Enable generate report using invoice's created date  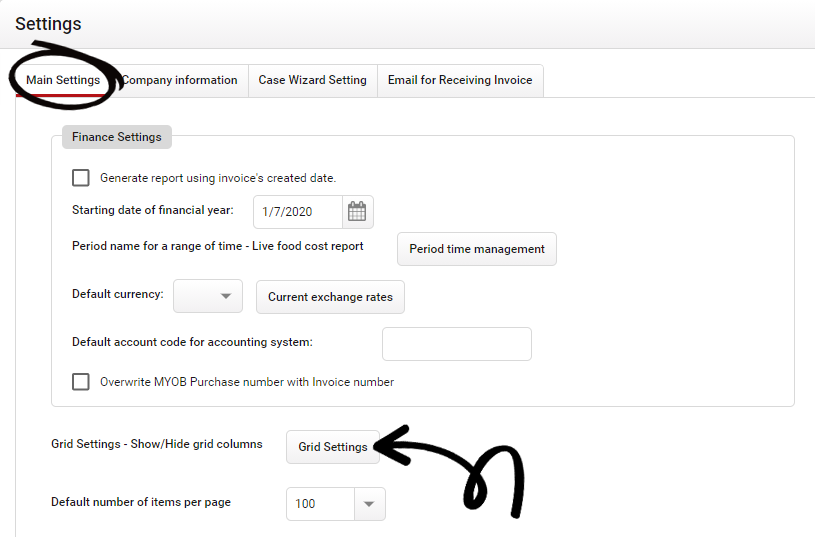tap(81, 178)
